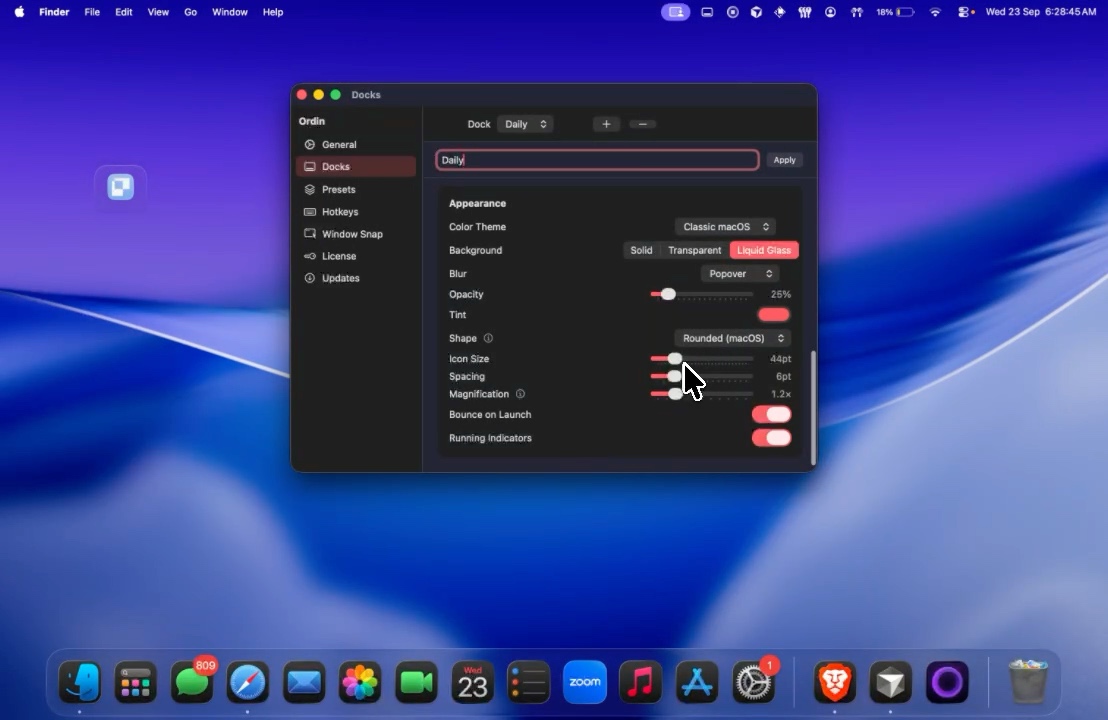Open the Window menu
The width and height of the screenshot is (1108, 720).
click(x=230, y=12)
